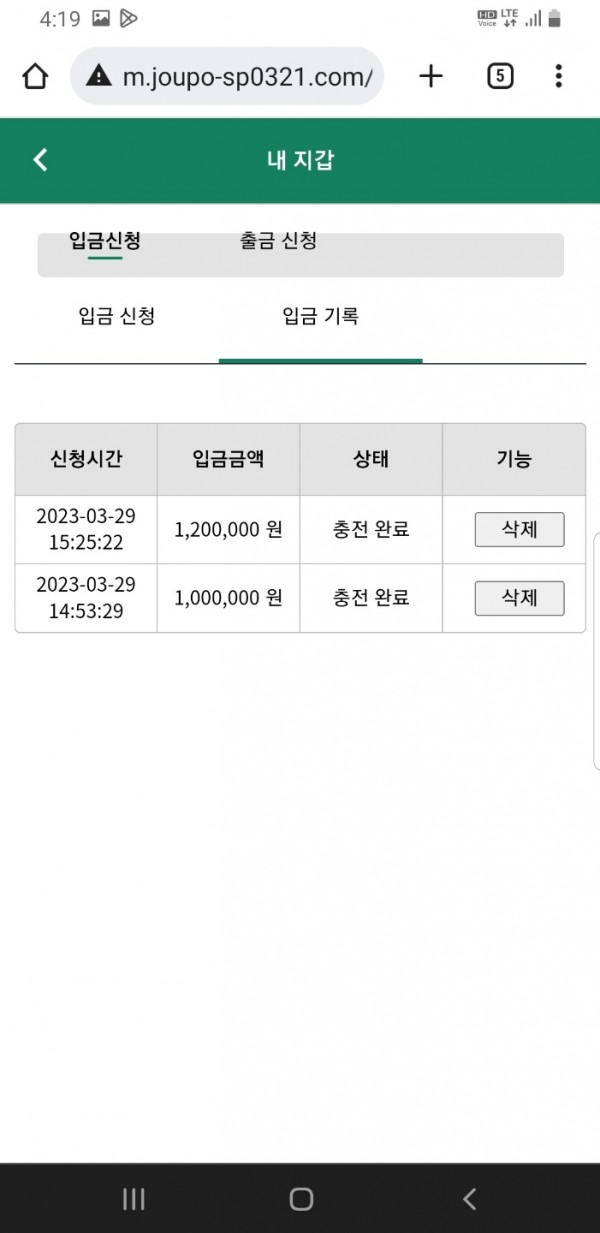Delete the 1,000,000 원 deposit record
Screen dimensions: 600x1233
tap(519, 598)
